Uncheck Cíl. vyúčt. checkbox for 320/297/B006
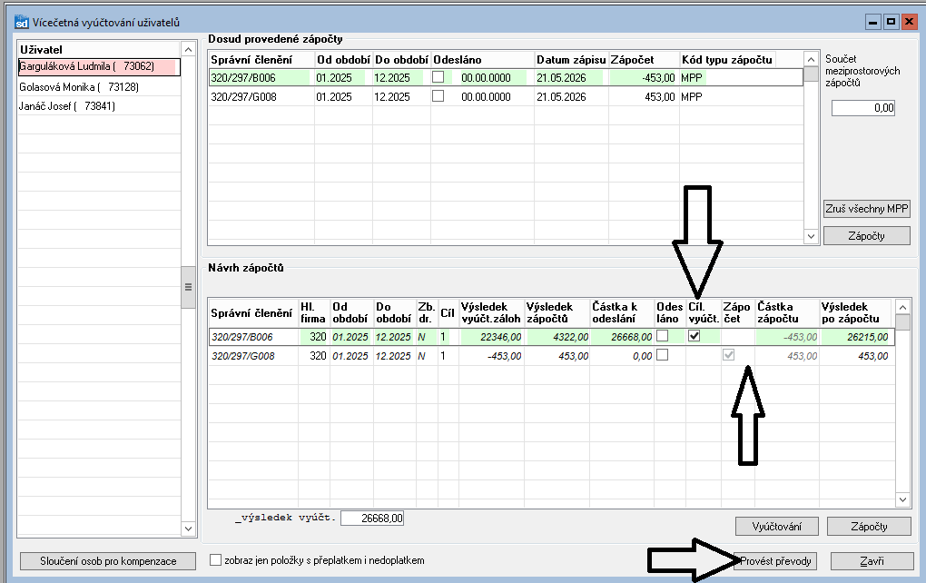Viewport: 926px width, 583px height. click(694, 336)
